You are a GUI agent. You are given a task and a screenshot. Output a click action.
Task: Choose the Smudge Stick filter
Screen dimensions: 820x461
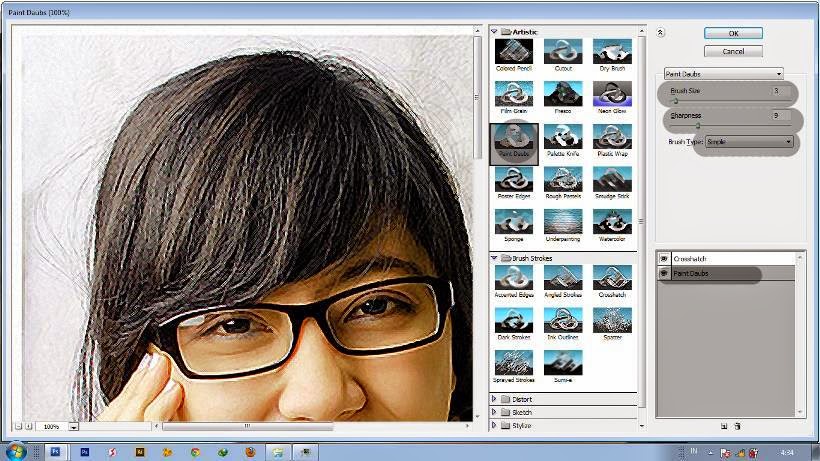pyautogui.click(x=612, y=180)
